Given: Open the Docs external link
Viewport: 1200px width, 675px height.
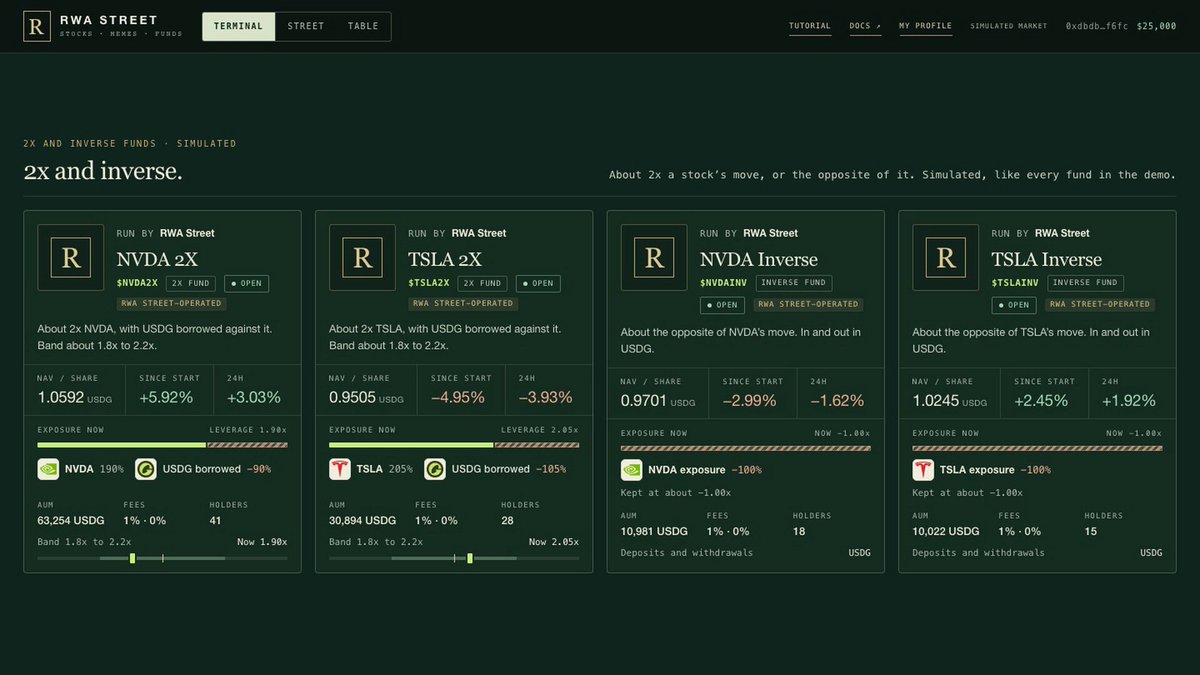Looking at the screenshot, I should pos(865,26).
